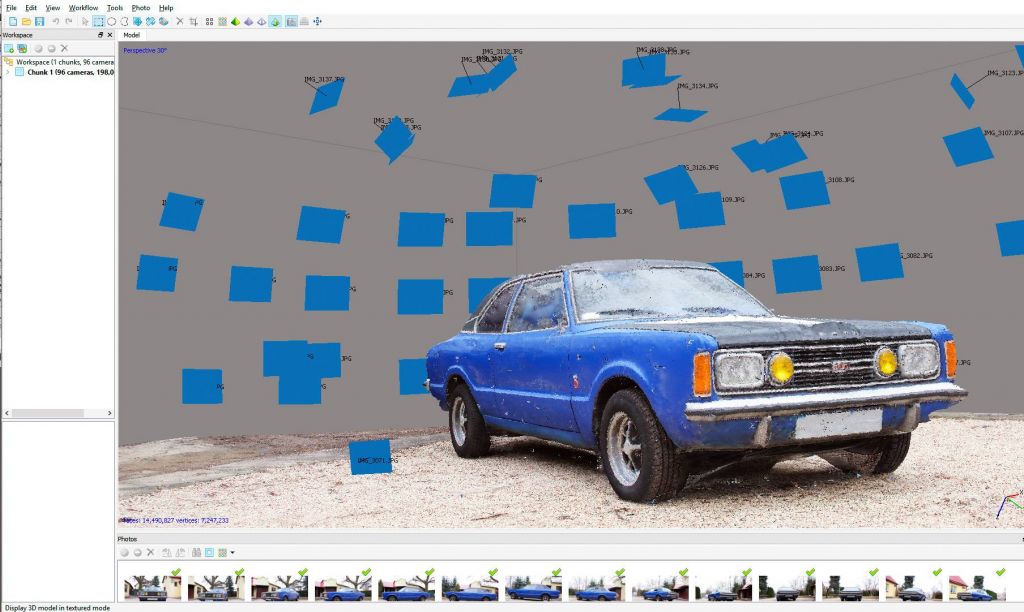This screenshot has width=1024, height=612.
Task: Select the Free-form selection tool
Action: tap(124, 21)
